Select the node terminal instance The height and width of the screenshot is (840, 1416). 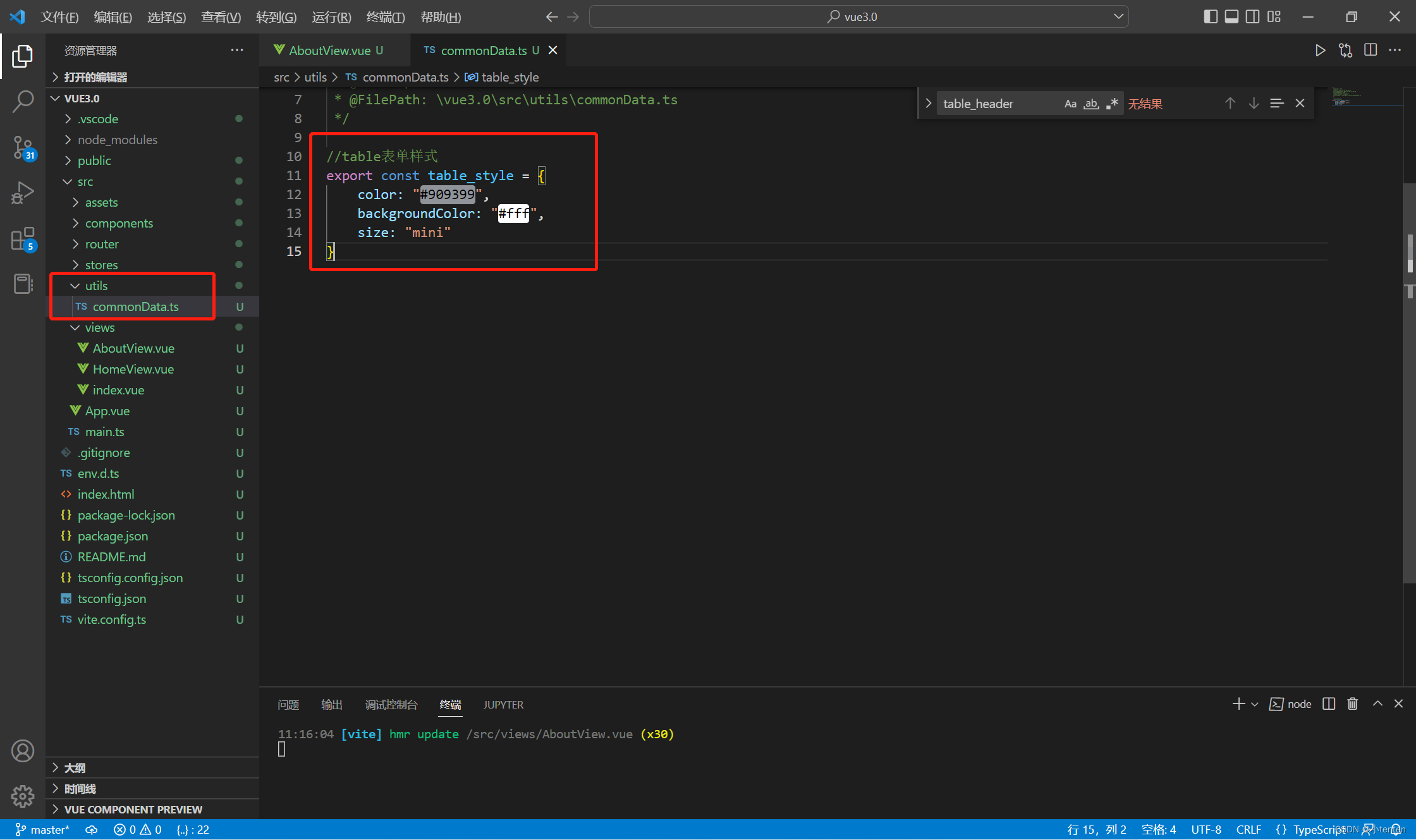tap(1290, 704)
